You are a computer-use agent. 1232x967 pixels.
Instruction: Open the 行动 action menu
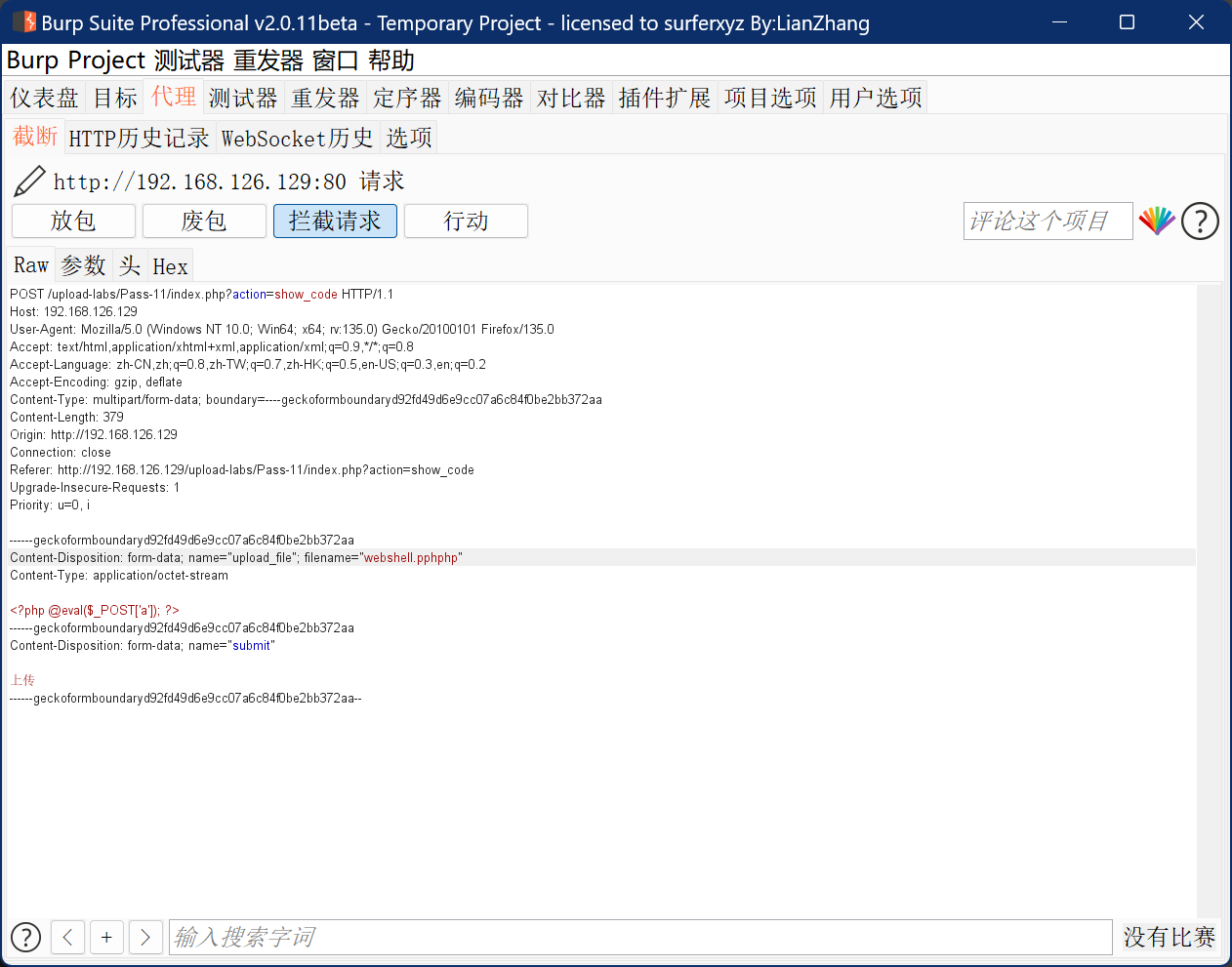point(466,221)
